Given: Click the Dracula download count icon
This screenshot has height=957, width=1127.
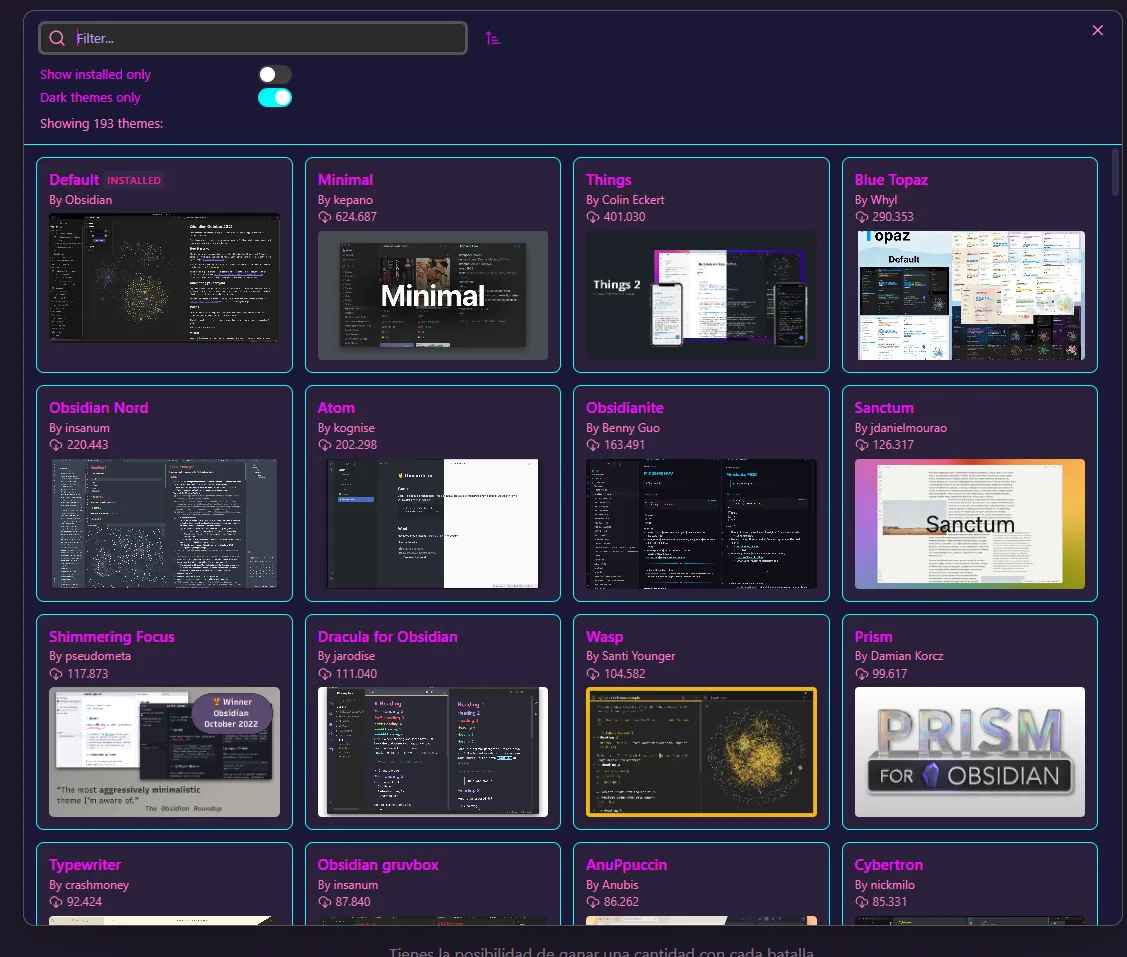Looking at the screenshot, I should (325, 674).
